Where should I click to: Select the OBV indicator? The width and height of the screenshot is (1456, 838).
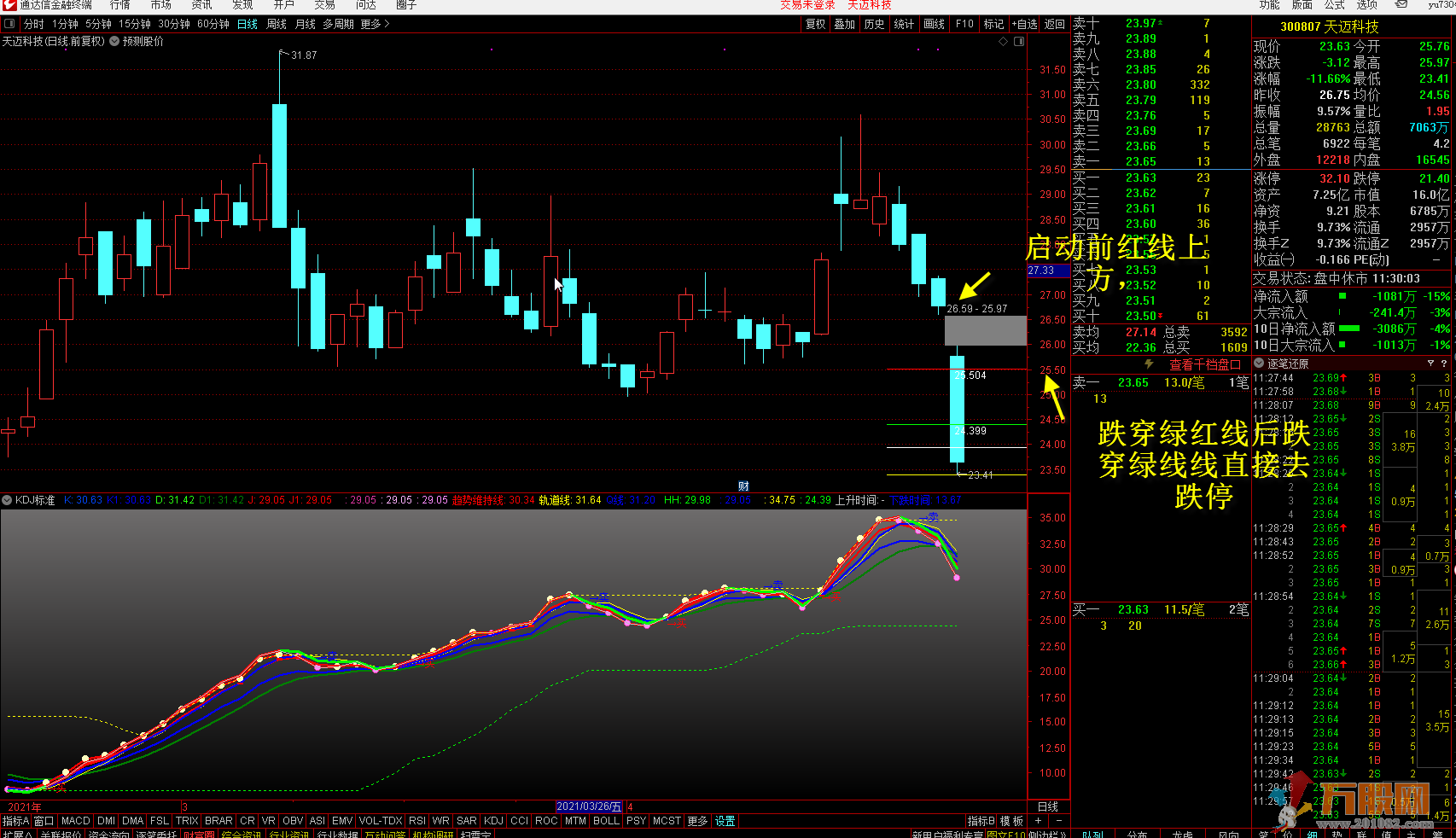click(293, 821)
